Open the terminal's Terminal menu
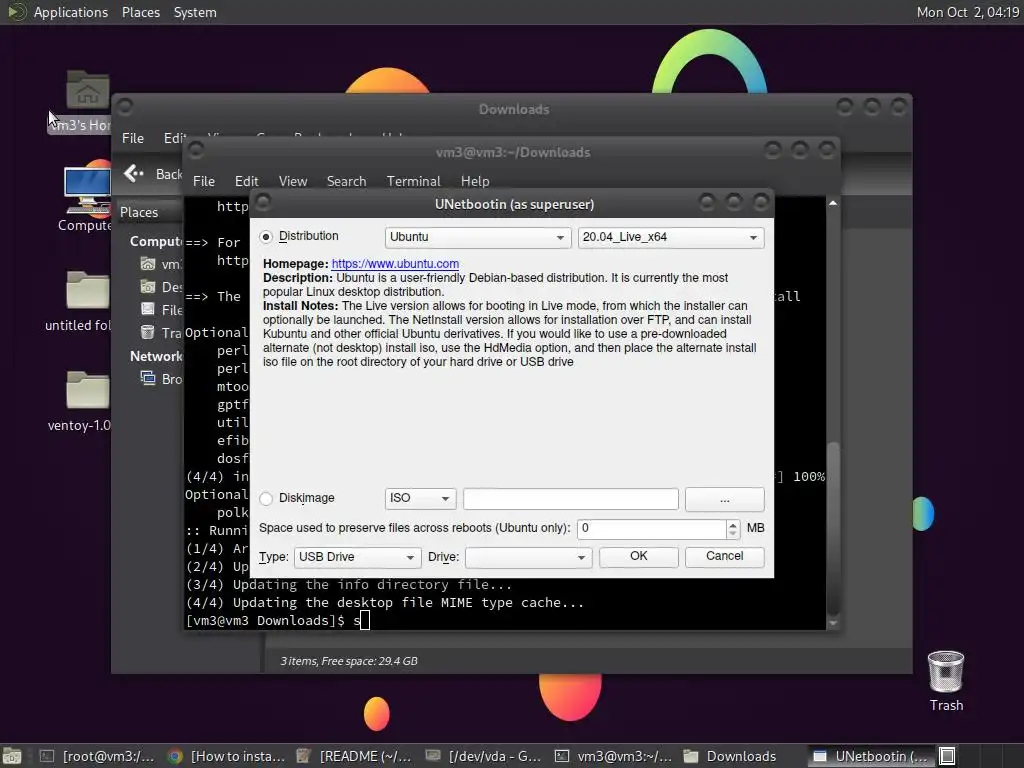The height and width of the screenshot is (768, 1024). pyautogui.click(x=413, y=182)
